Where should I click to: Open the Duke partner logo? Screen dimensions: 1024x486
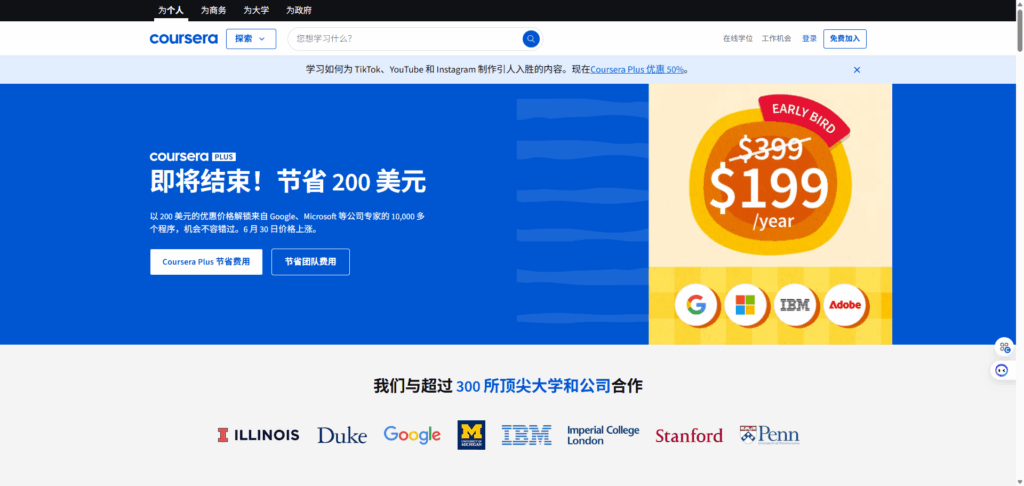click(x=342, y=435)
